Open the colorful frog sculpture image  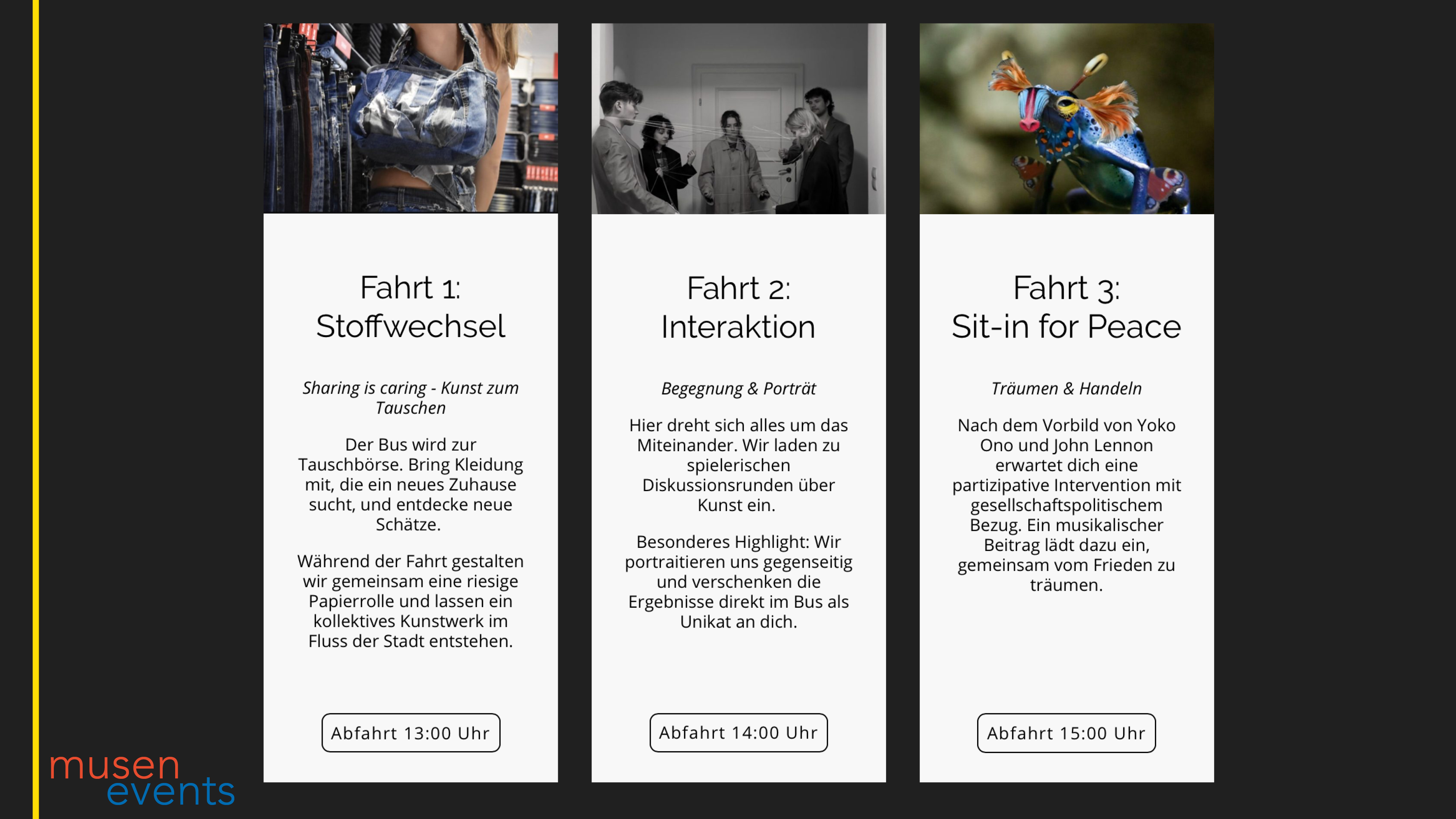click(1067, 118)
